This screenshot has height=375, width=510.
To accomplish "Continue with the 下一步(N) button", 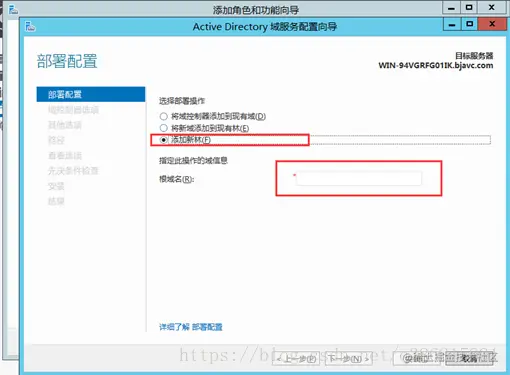I will coord(349,359).
